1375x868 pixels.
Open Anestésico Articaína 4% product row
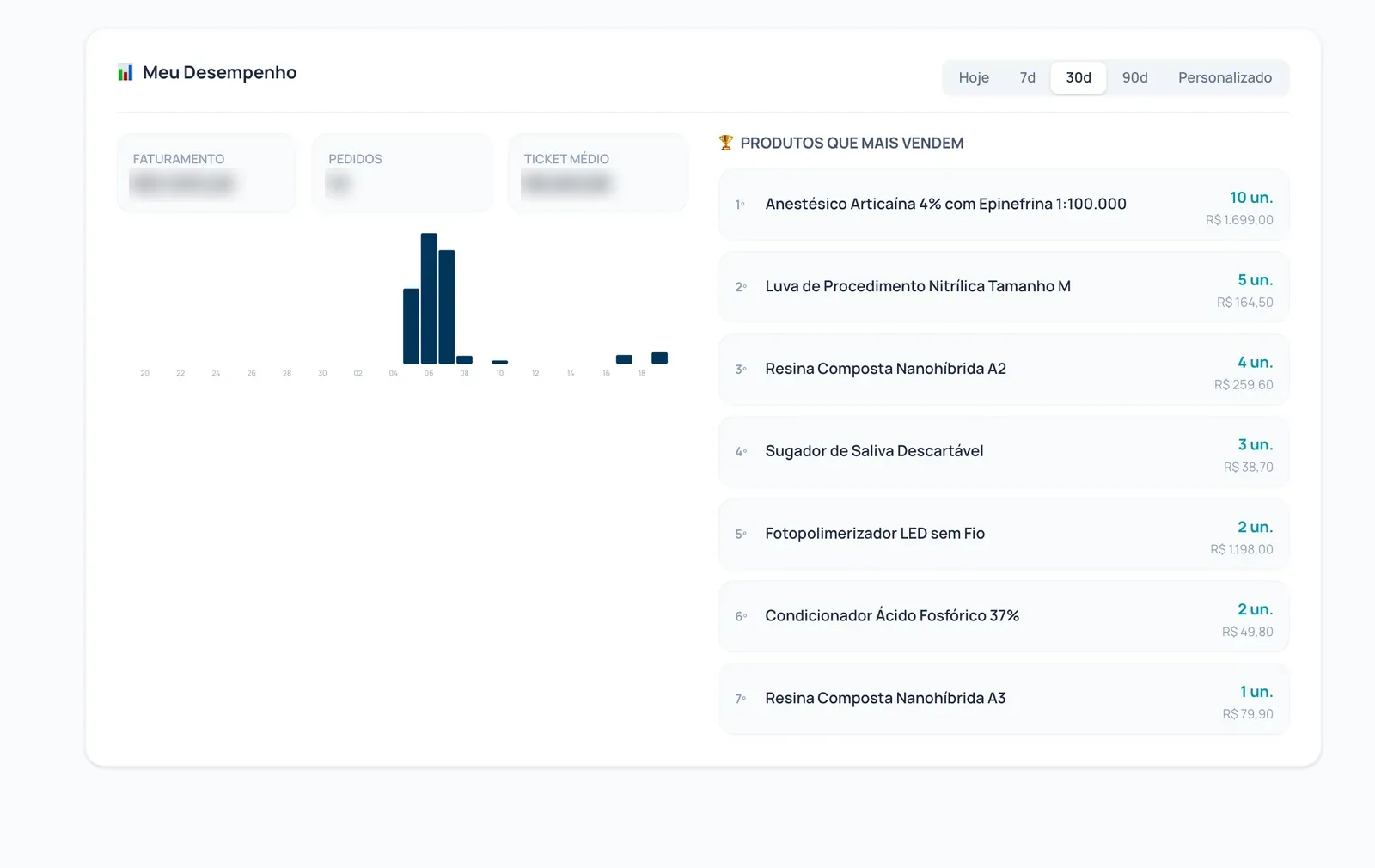[x=1004, y=205]
